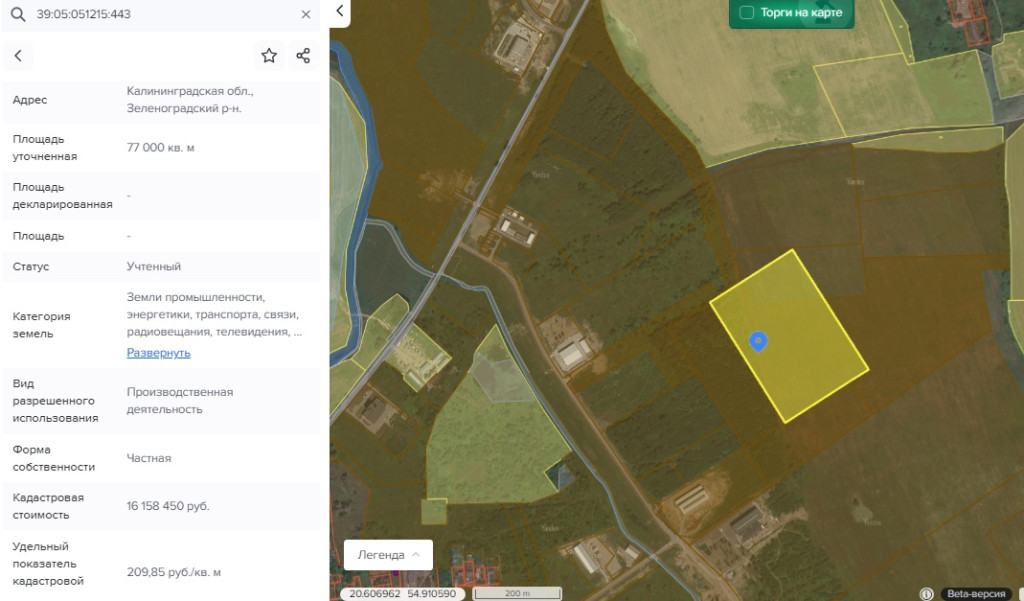Click Развернуть to expand land category
The width and height of the screenshot is (1024, 601).
click(158, 353)
